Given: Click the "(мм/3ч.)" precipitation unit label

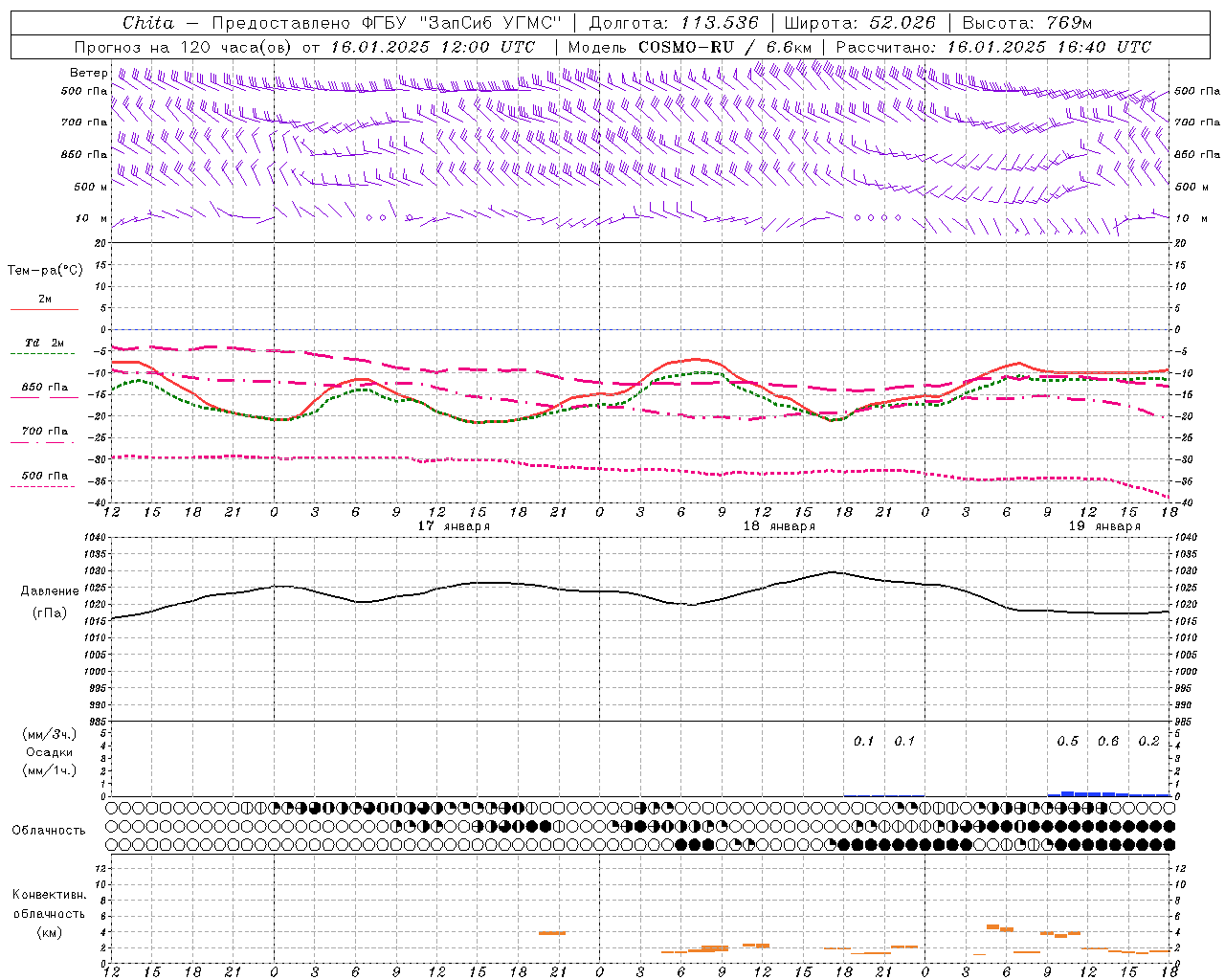Looking at the screenshot, I should pyautogui.click(x=50, y=734).
